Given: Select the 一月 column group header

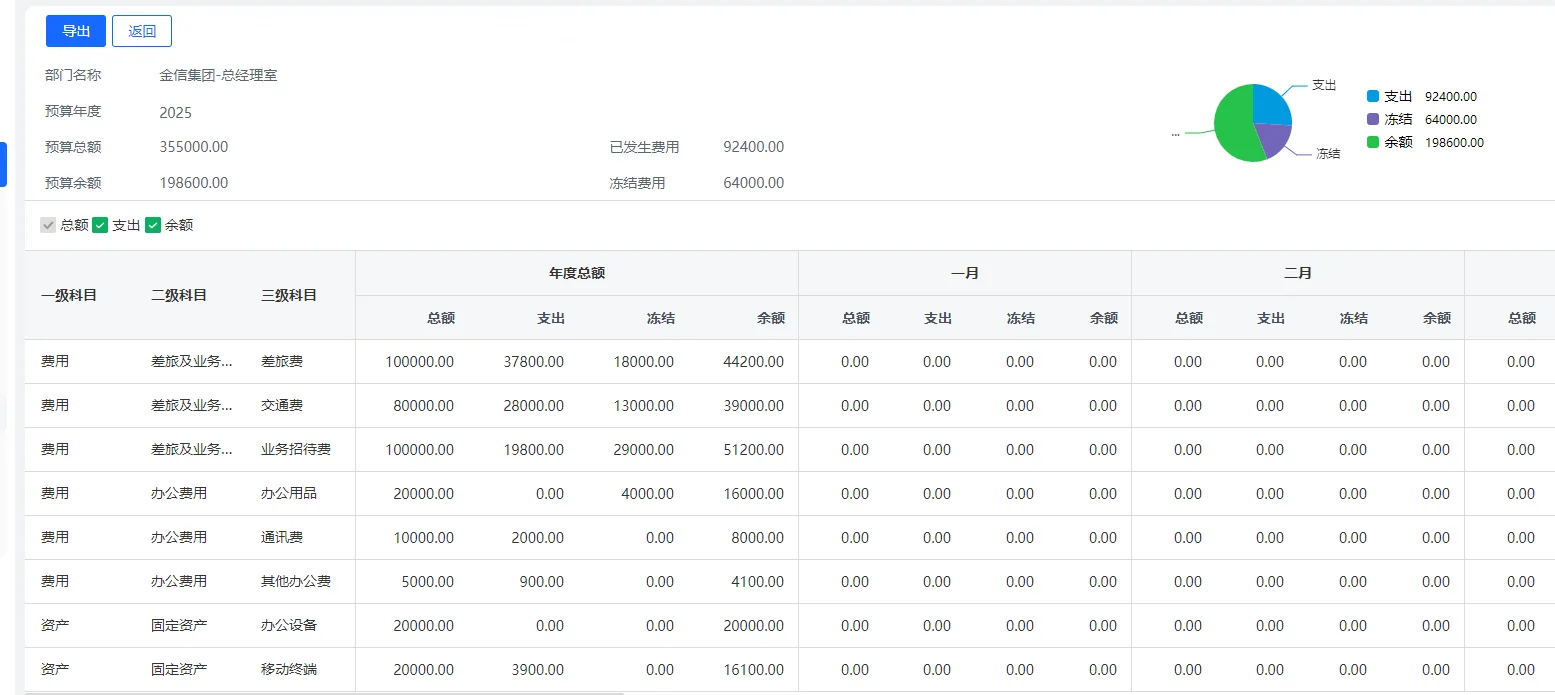Looking at the screenshot, I should [x=965, y=273].
